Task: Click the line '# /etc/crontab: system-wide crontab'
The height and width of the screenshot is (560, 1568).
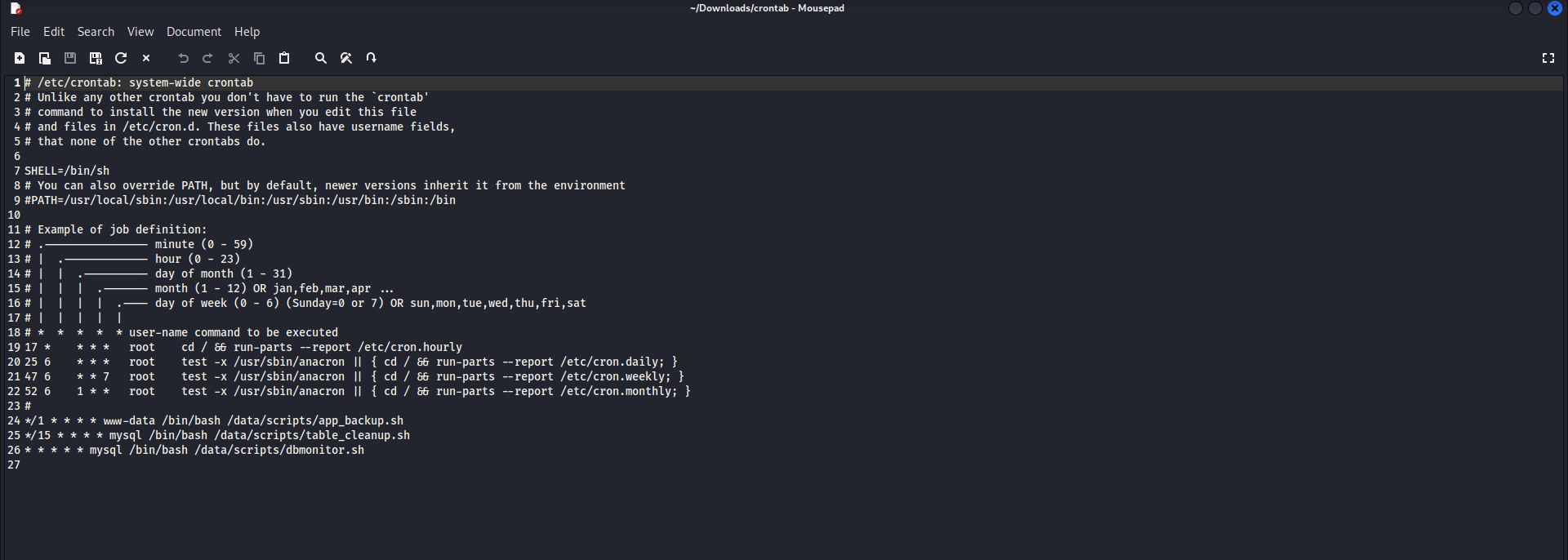Action: click(x=139, y=82)
